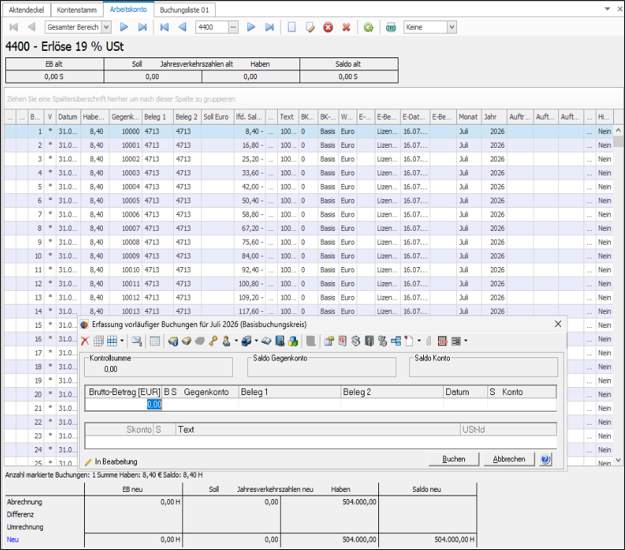The height and width of the screenshot is (550, 625).
Task: Click the paperclip attachment icon in dialog toolbar
Action: (428, 341)
